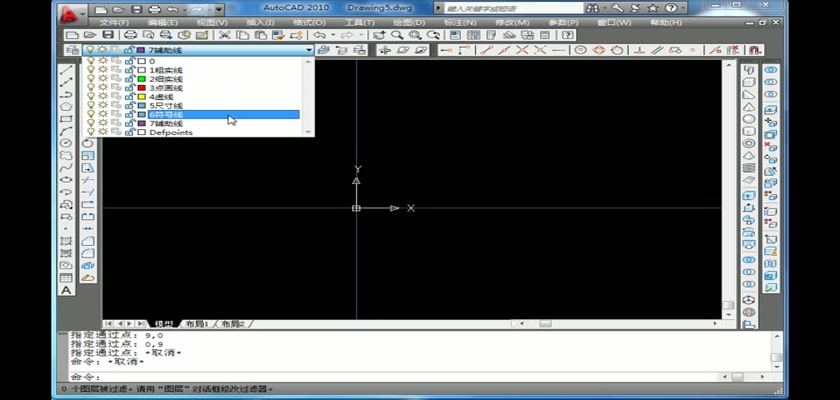
Task: Switch to the 布局1 layout tab
Action: [x=197, y=324]
